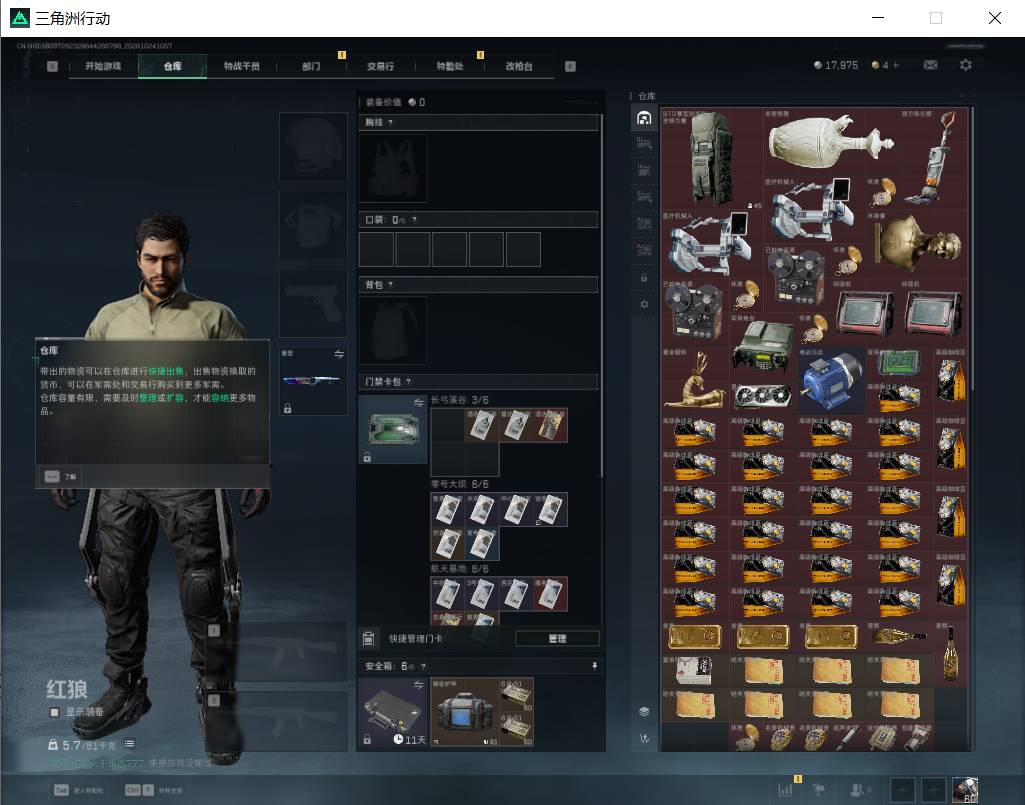Open the 特战干员 tab
The height and width of the screenshot is (805, 1025).
[x=241, y=66]
